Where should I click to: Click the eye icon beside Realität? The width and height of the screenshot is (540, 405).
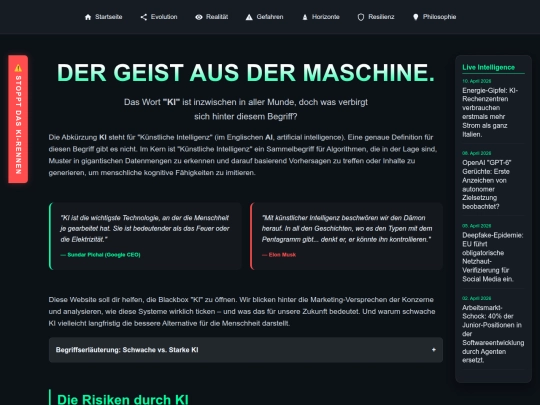199,17
